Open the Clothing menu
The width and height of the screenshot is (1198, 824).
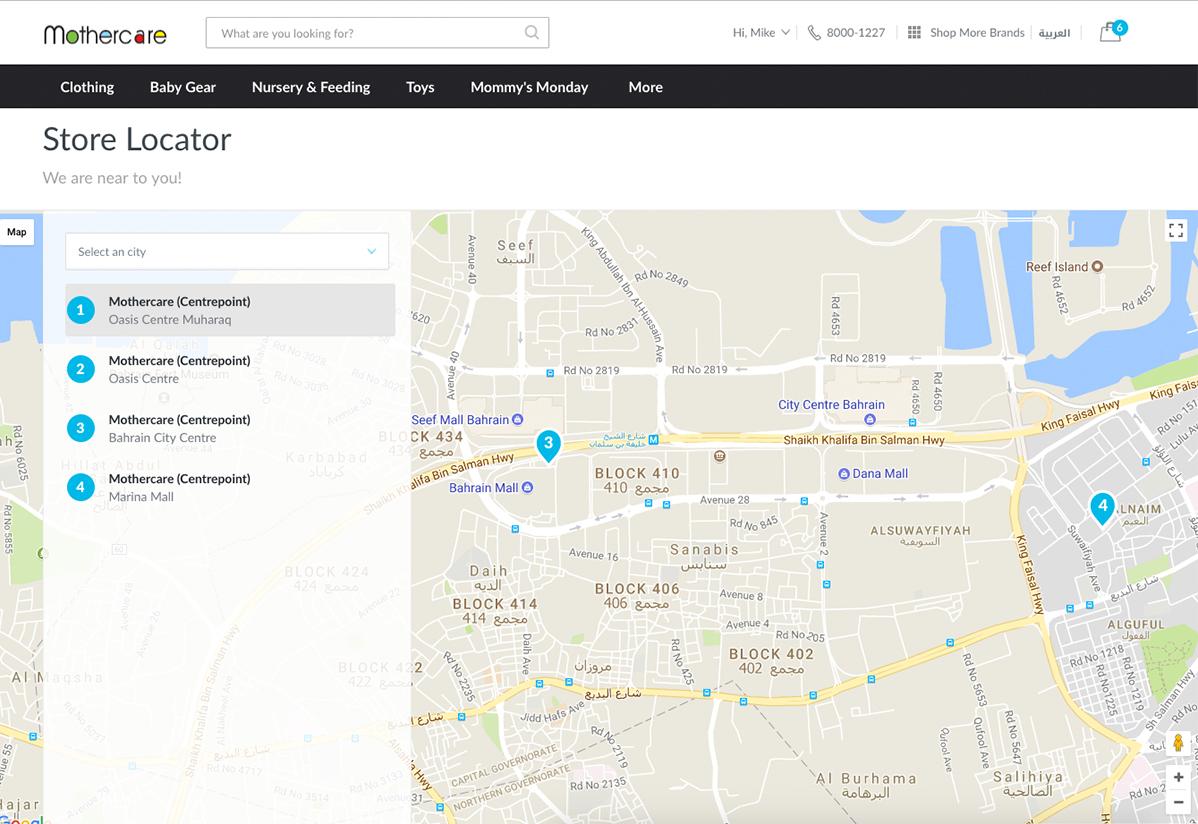(x=87, y=87)
